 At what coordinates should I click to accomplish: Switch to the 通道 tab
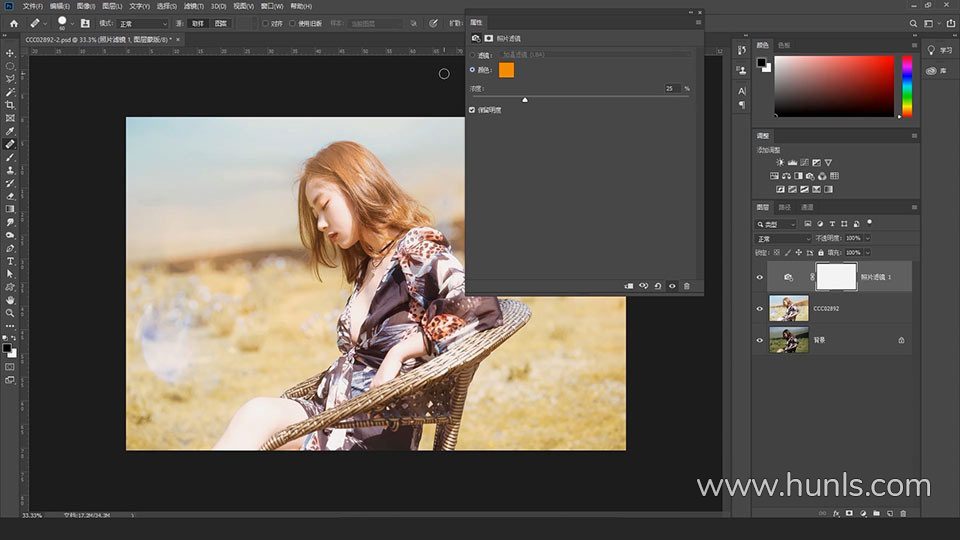pos(807,207)
